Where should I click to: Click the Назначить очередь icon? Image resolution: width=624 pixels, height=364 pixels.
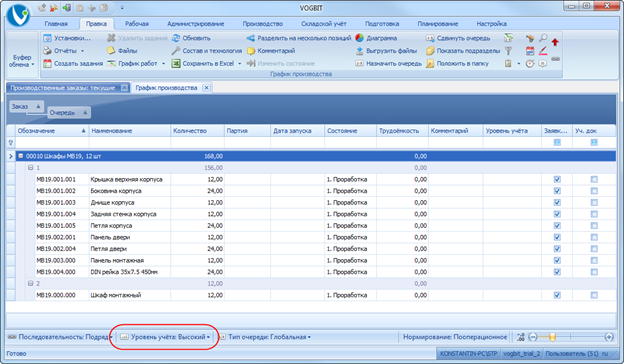tap(359, 63)
